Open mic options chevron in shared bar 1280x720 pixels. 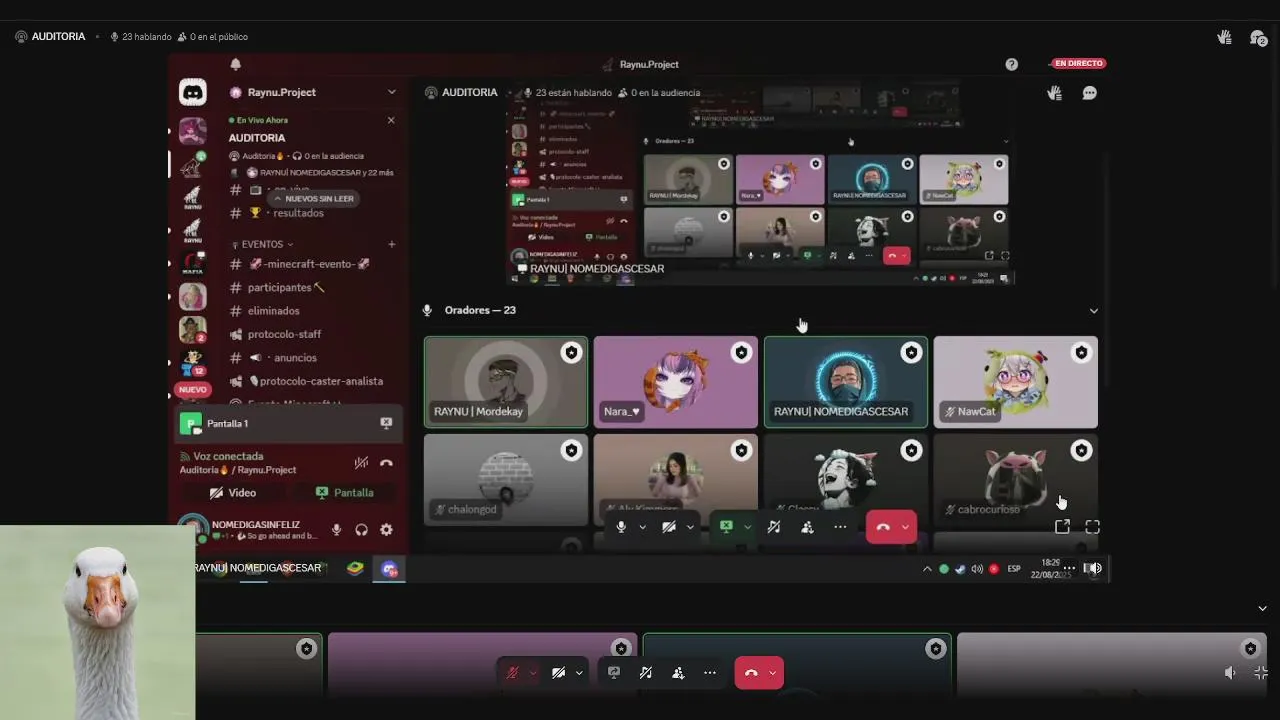pyautogui.click(x=642, y=527)
